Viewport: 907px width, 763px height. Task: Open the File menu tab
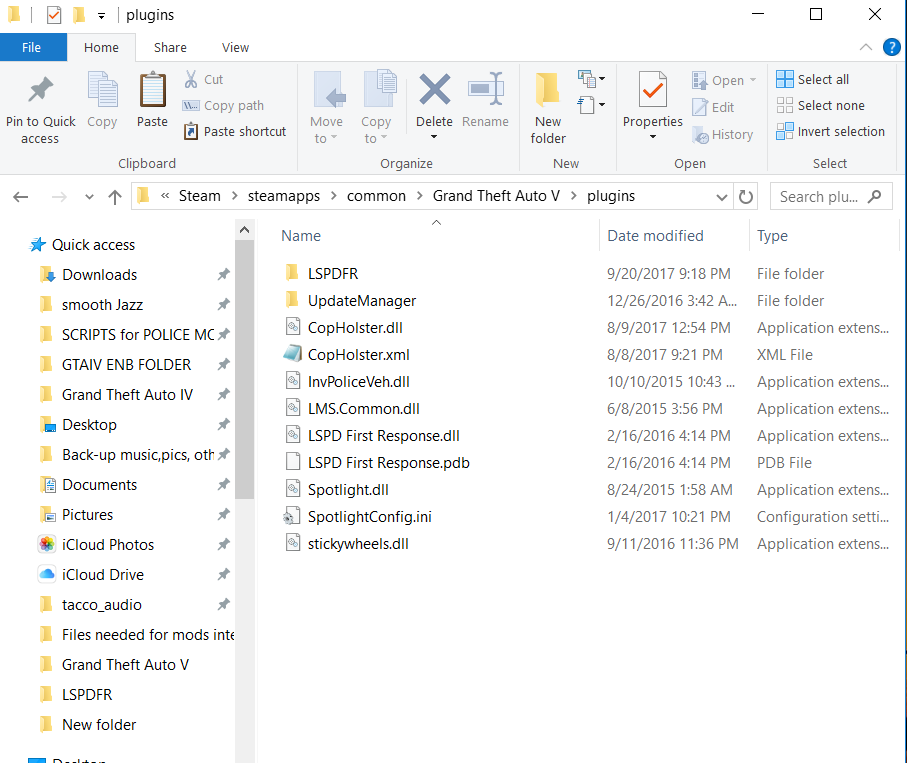32,47
